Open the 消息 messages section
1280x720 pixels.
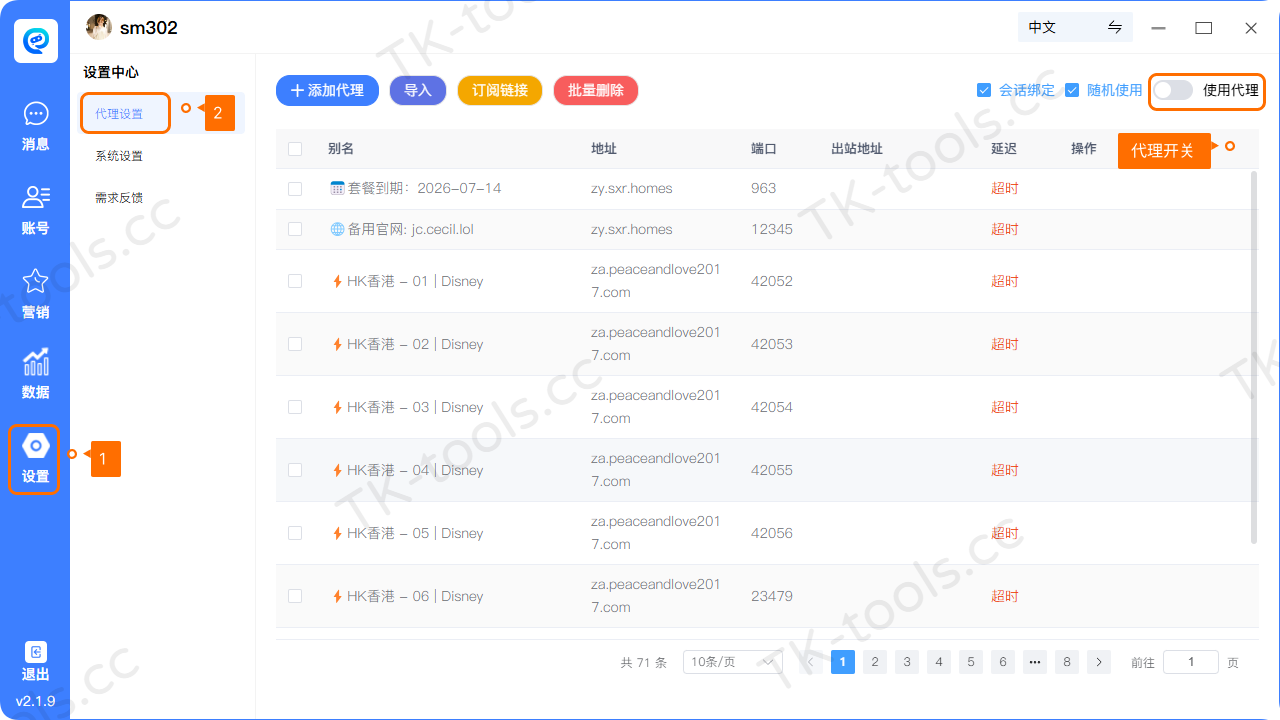[x=35, y=127]
